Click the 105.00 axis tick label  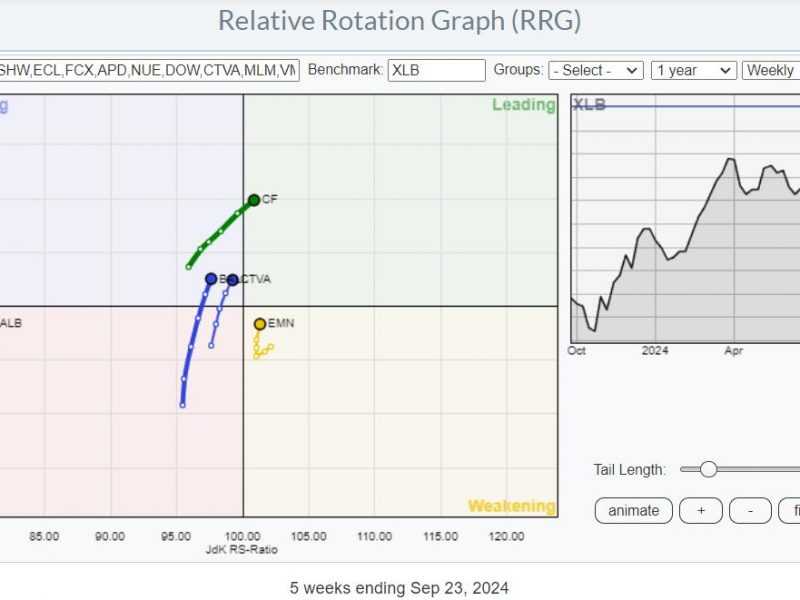(x=308, y=536)
